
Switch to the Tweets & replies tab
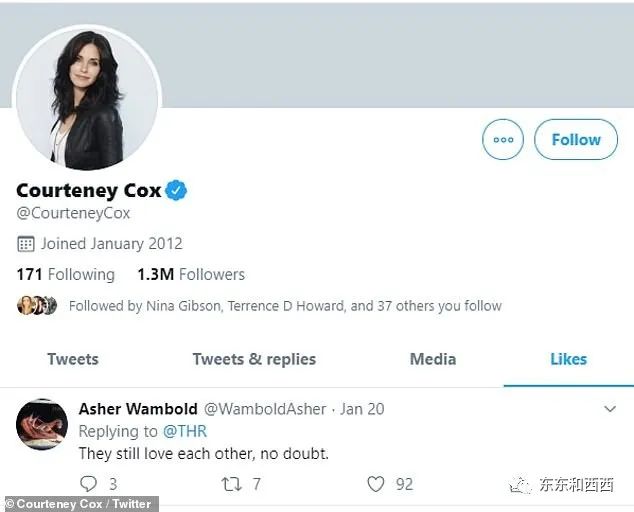click(x=254, y=359)
